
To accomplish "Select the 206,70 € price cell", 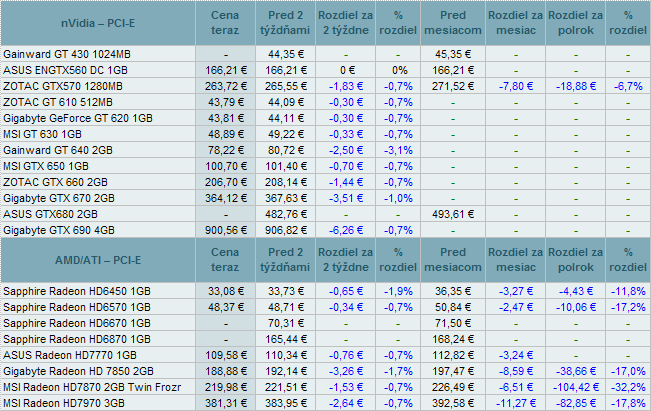I will coord(225,182).
